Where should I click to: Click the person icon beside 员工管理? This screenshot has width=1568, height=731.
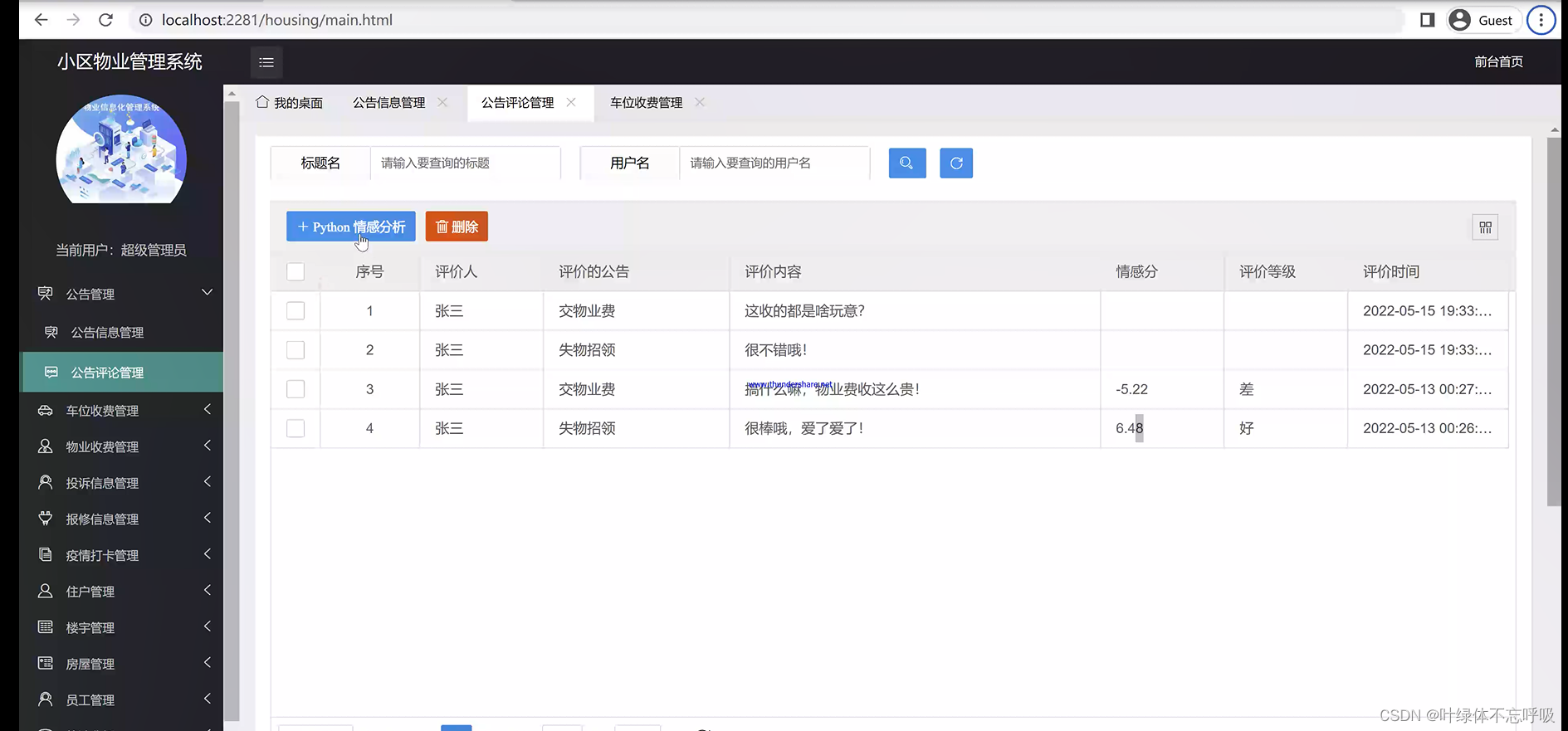click(46, 699)
